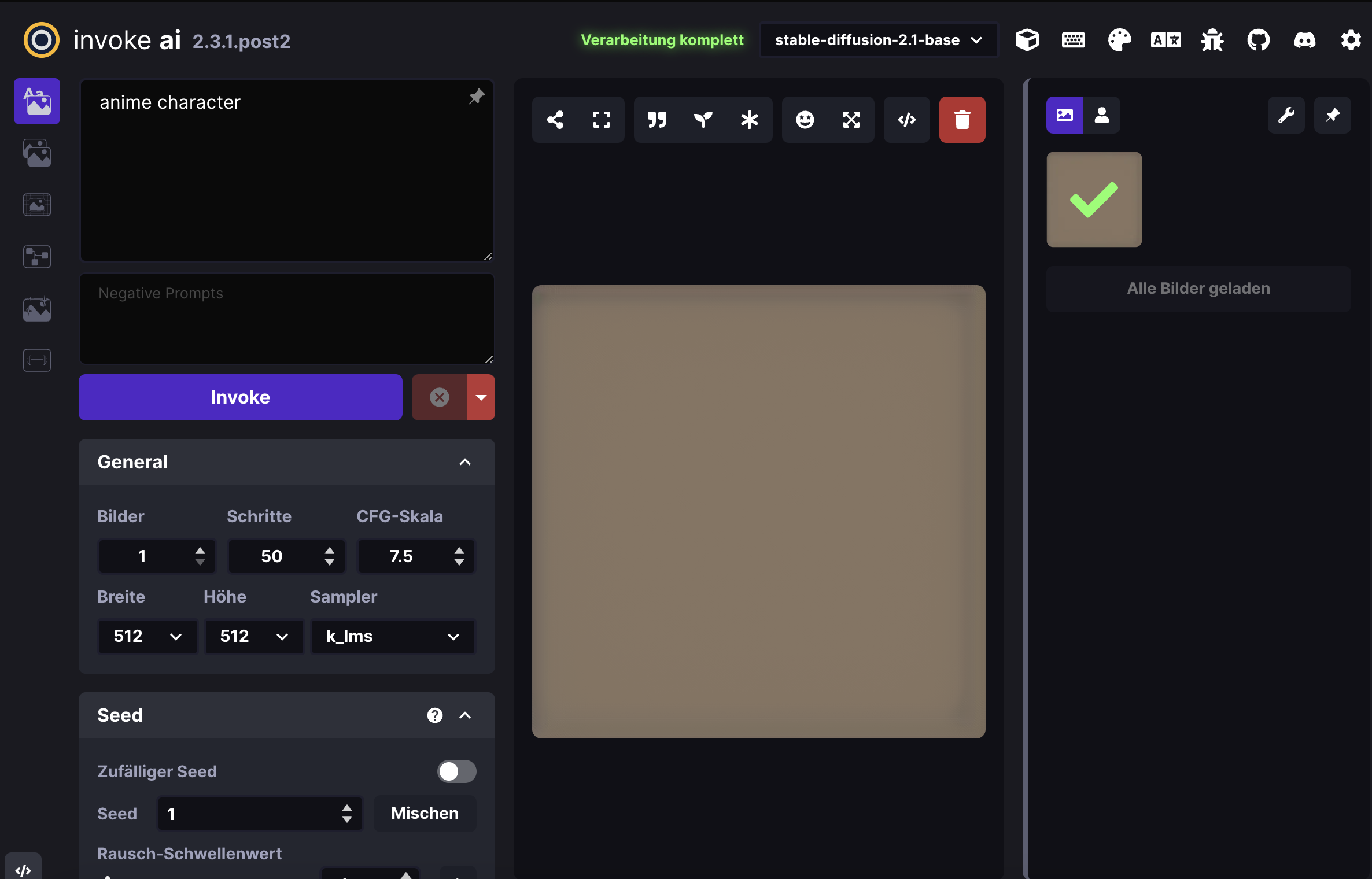Report a bug via the bug icon
Image resolution: width=1372 pixels, height=879 pixels.
coord(1212,40)
